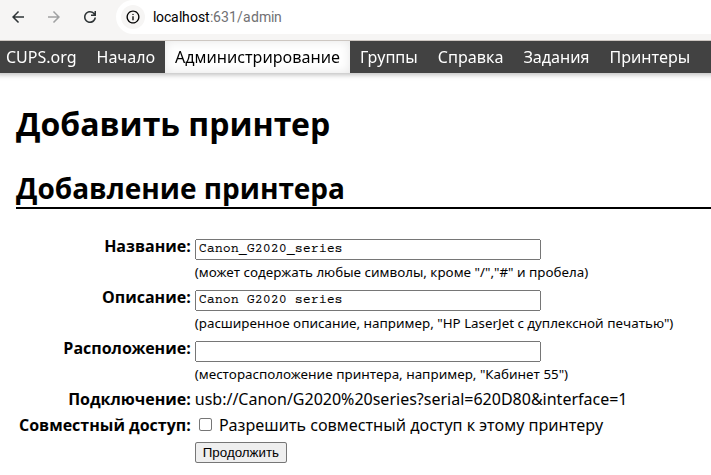Enable the shared access checkbox
This screenshot has width=711, height=475.
tap(205, 425)
